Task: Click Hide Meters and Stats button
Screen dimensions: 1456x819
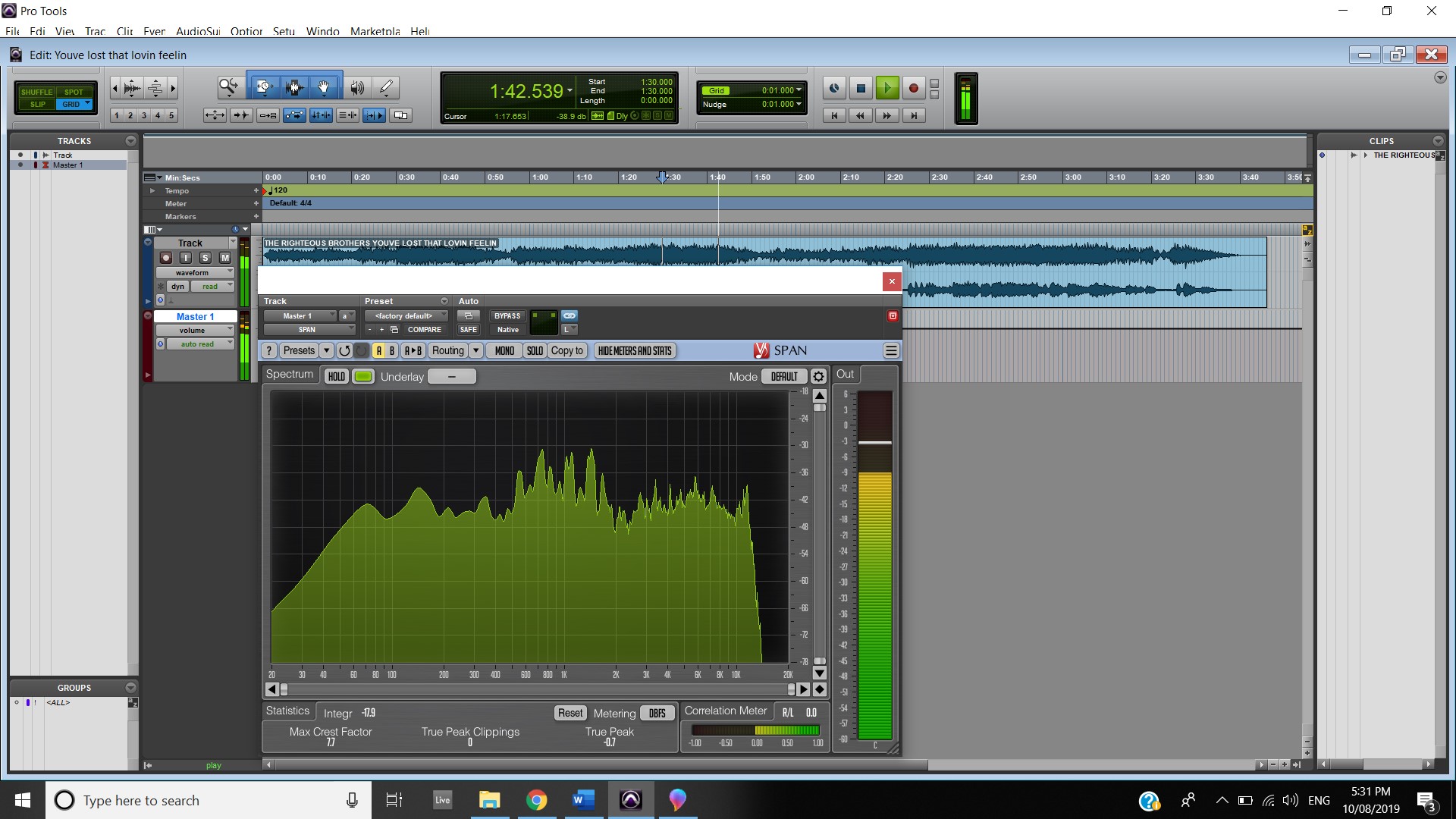Action: [x=635, y=350]
